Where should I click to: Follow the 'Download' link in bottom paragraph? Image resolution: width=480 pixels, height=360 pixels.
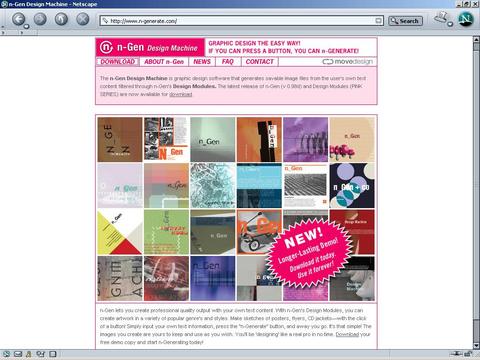tap(347, 334)
